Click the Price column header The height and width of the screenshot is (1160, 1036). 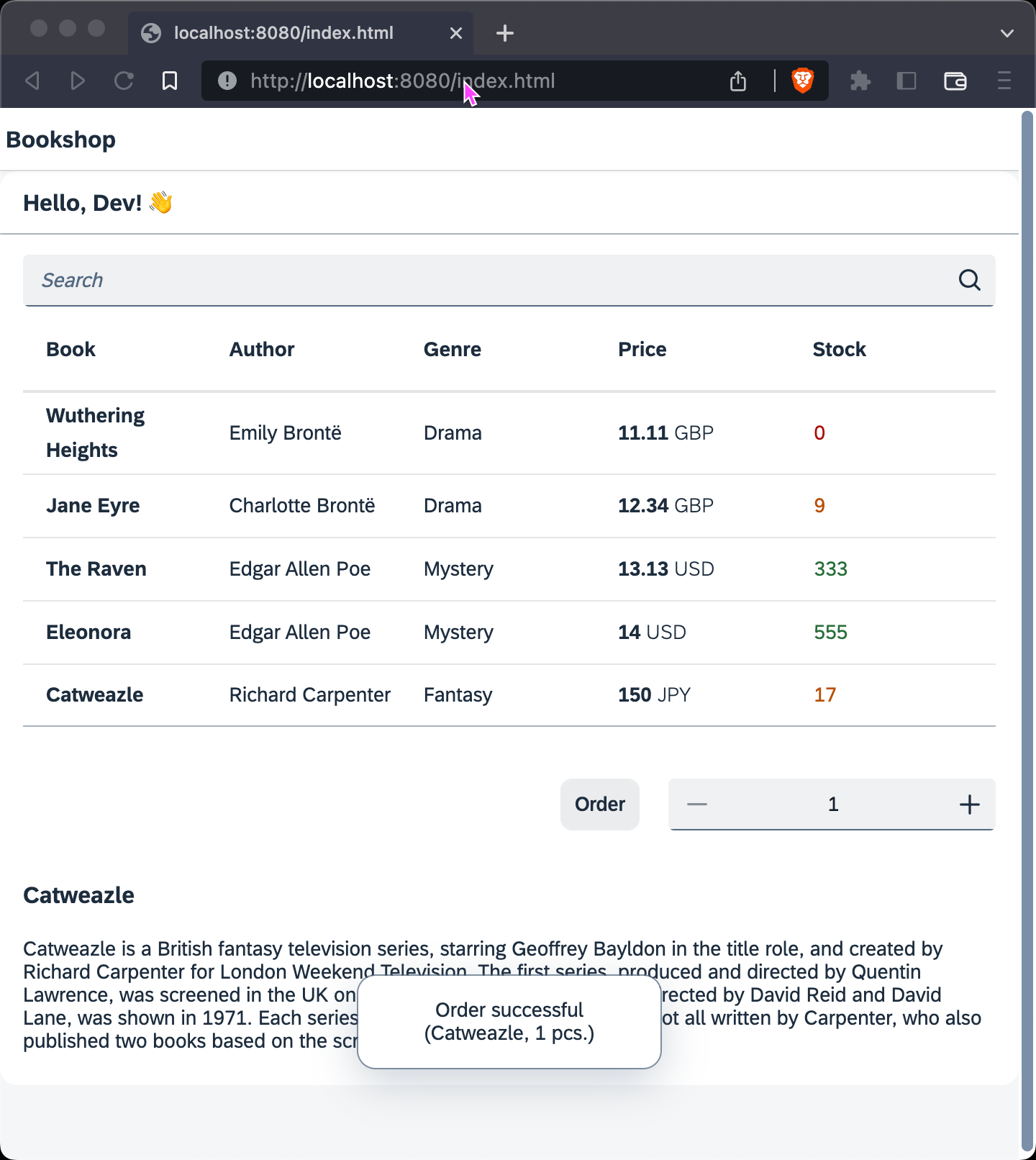[642, 349]
